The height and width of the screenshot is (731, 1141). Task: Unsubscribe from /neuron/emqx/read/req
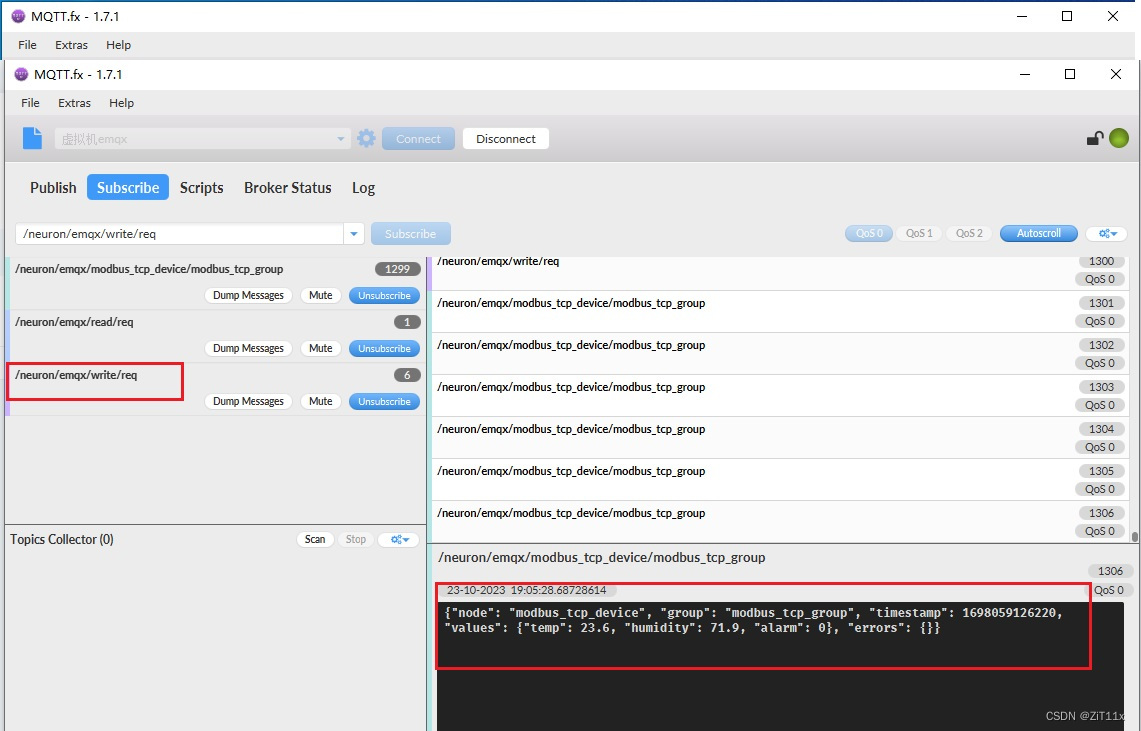tap(384, 348)
